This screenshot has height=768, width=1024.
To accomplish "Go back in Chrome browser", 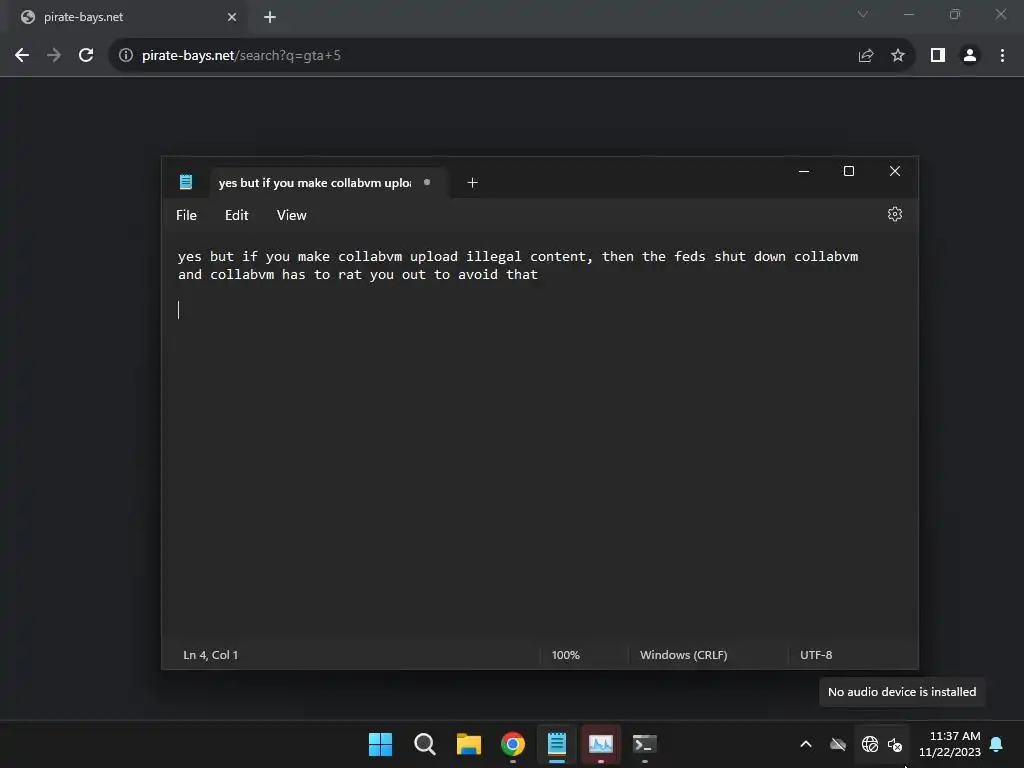I will pos(22,56).
